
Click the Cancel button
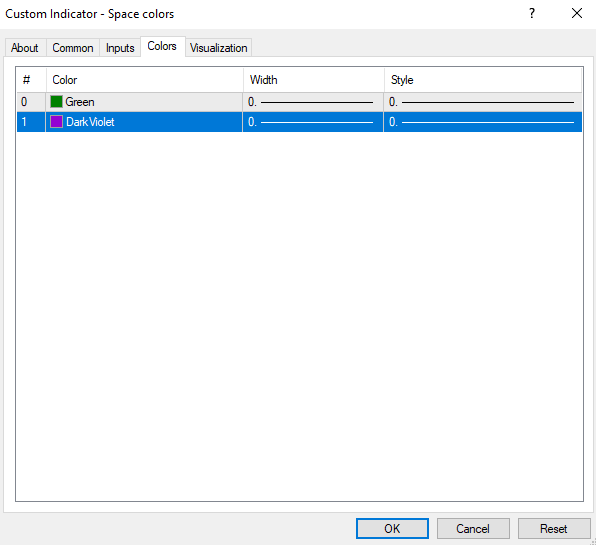pyautogui.click(x=473, y=528)
